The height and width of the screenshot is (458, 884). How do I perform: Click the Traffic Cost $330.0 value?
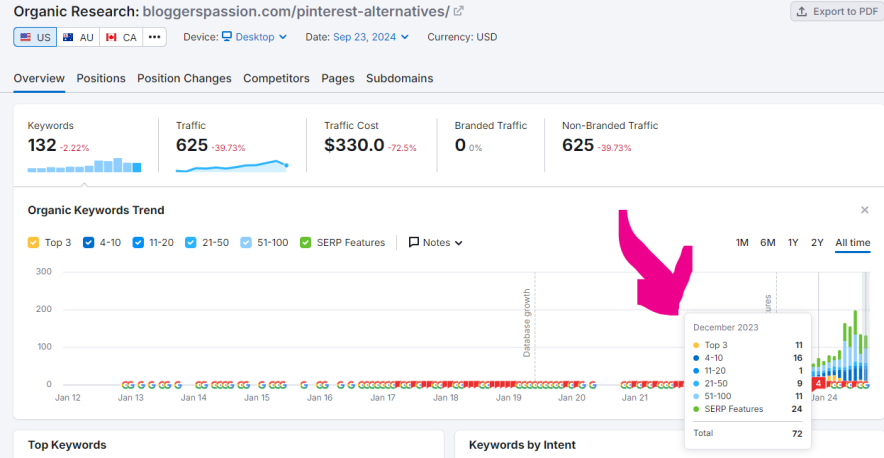pyautogui.click(x=354, y=145)
